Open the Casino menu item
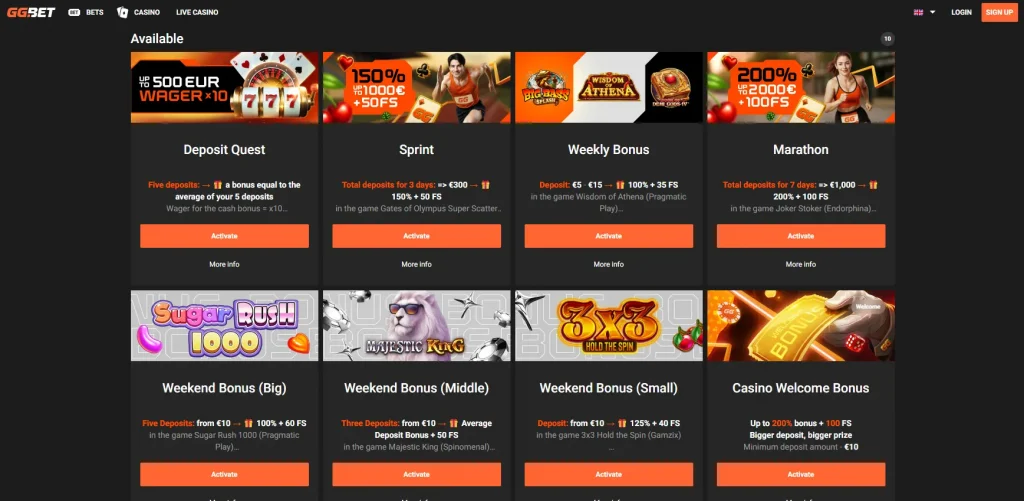This screenshot has height=501, width=1024. pos(147,12)
